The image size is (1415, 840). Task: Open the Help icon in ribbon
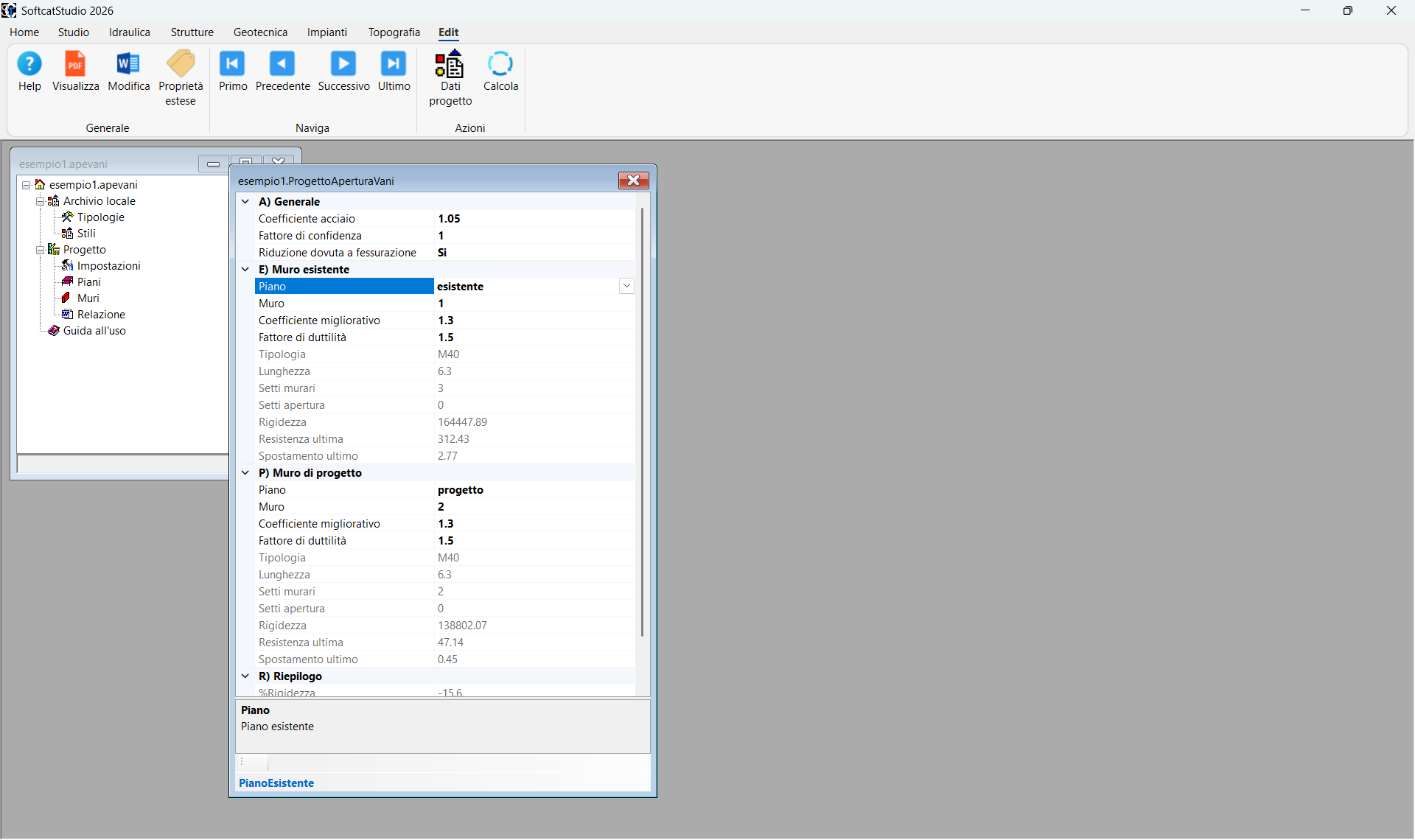tap(29, 71)
